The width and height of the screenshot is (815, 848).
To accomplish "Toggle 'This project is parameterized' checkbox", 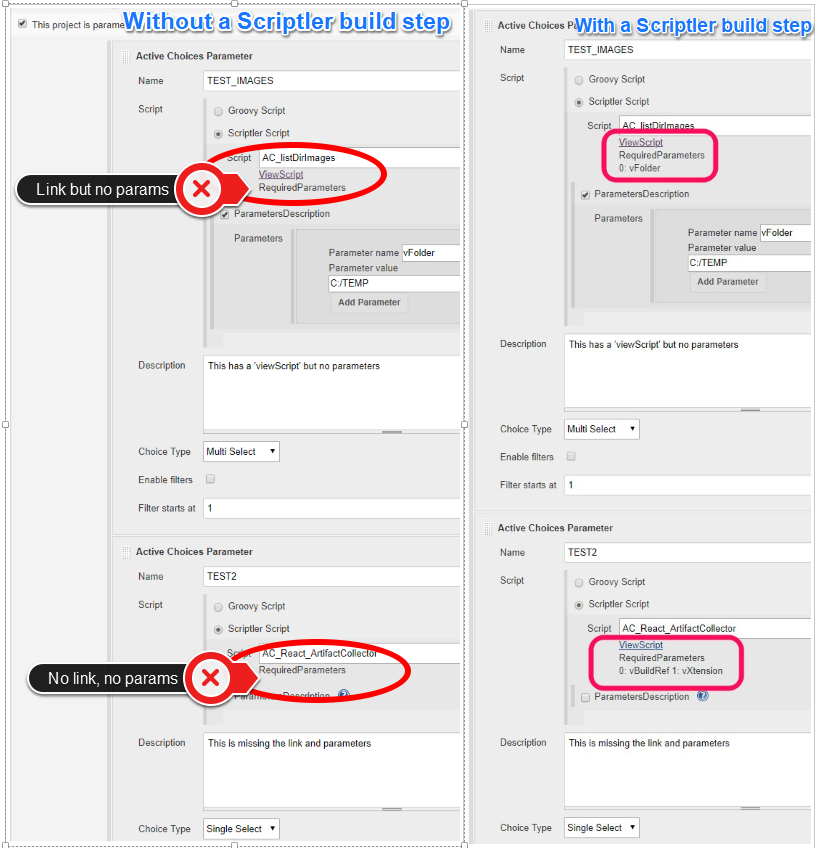I will (x=22, y=24).
